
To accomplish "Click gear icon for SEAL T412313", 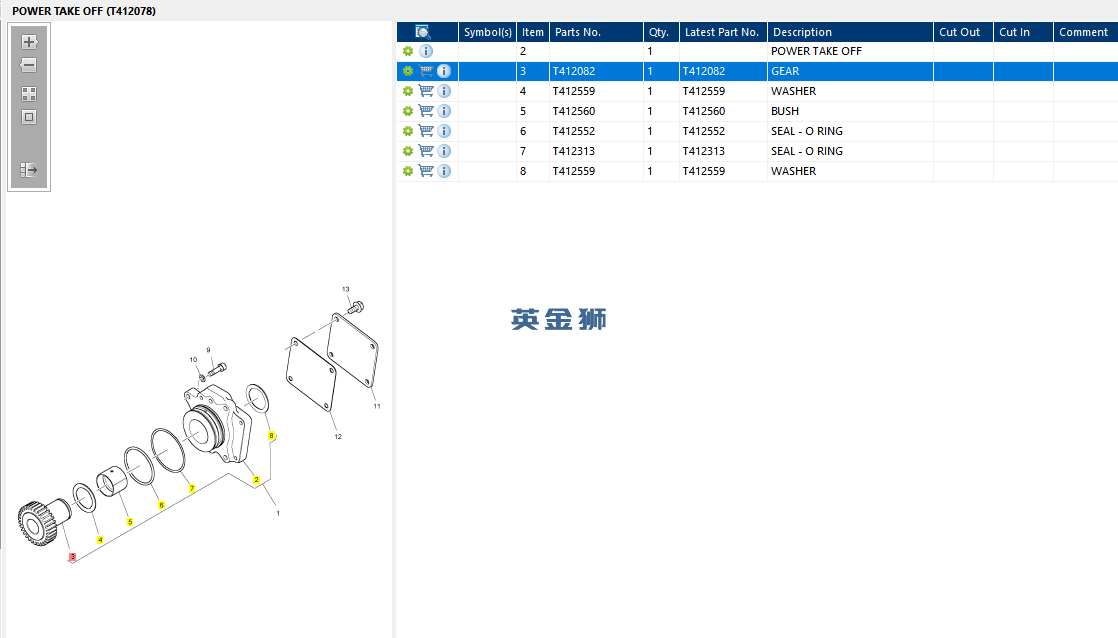I will (x=408, y=151).
